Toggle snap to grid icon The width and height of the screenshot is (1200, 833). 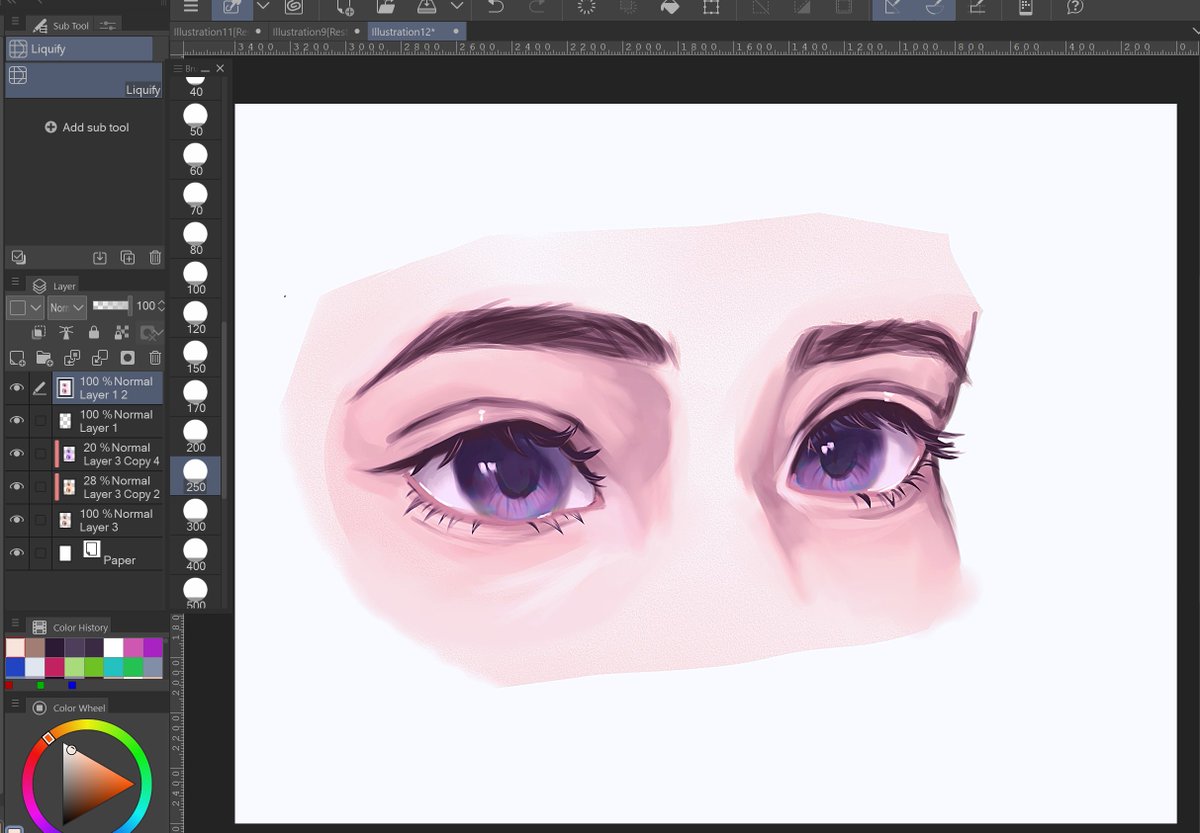click(x=977, y=7)
